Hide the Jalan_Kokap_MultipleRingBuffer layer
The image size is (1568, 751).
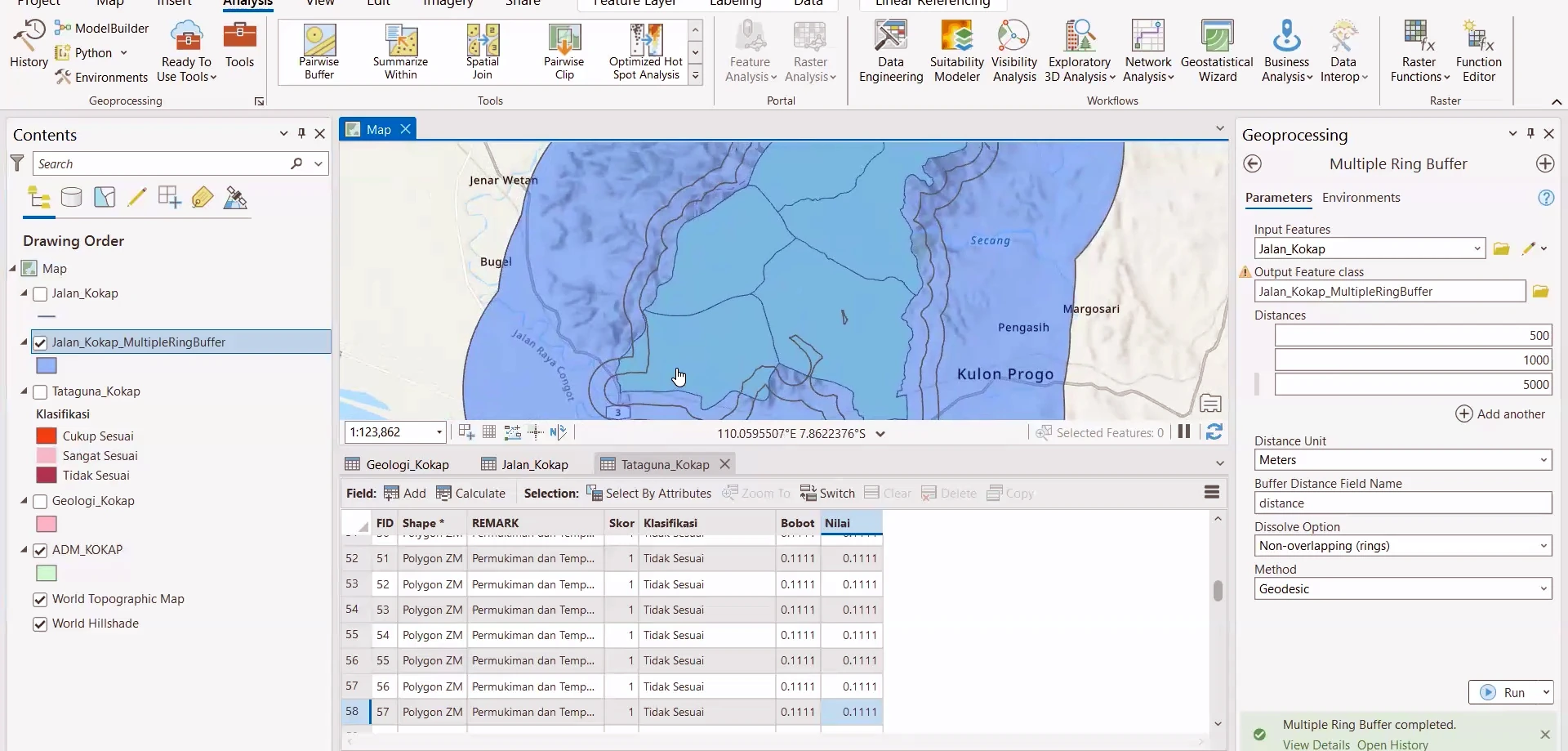(x=40, y=342)
